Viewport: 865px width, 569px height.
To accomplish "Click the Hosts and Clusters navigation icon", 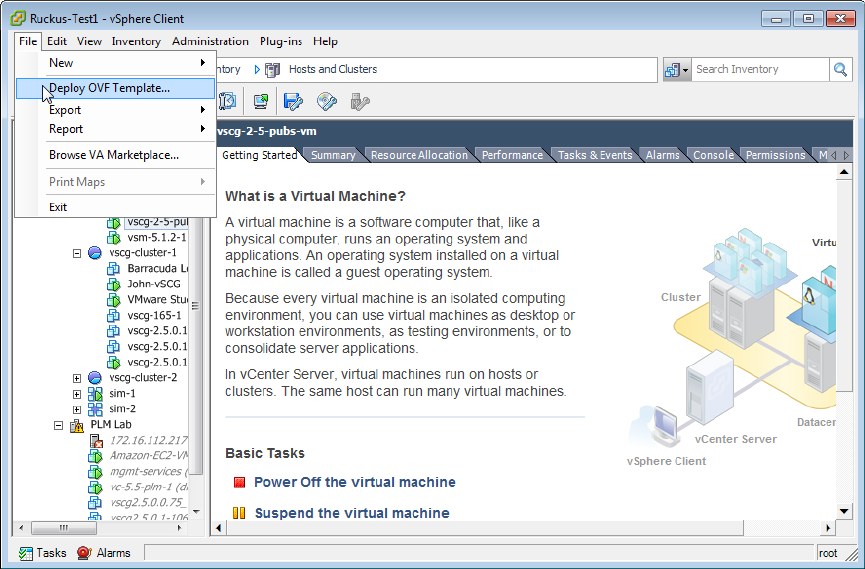I will click(273, 70).
